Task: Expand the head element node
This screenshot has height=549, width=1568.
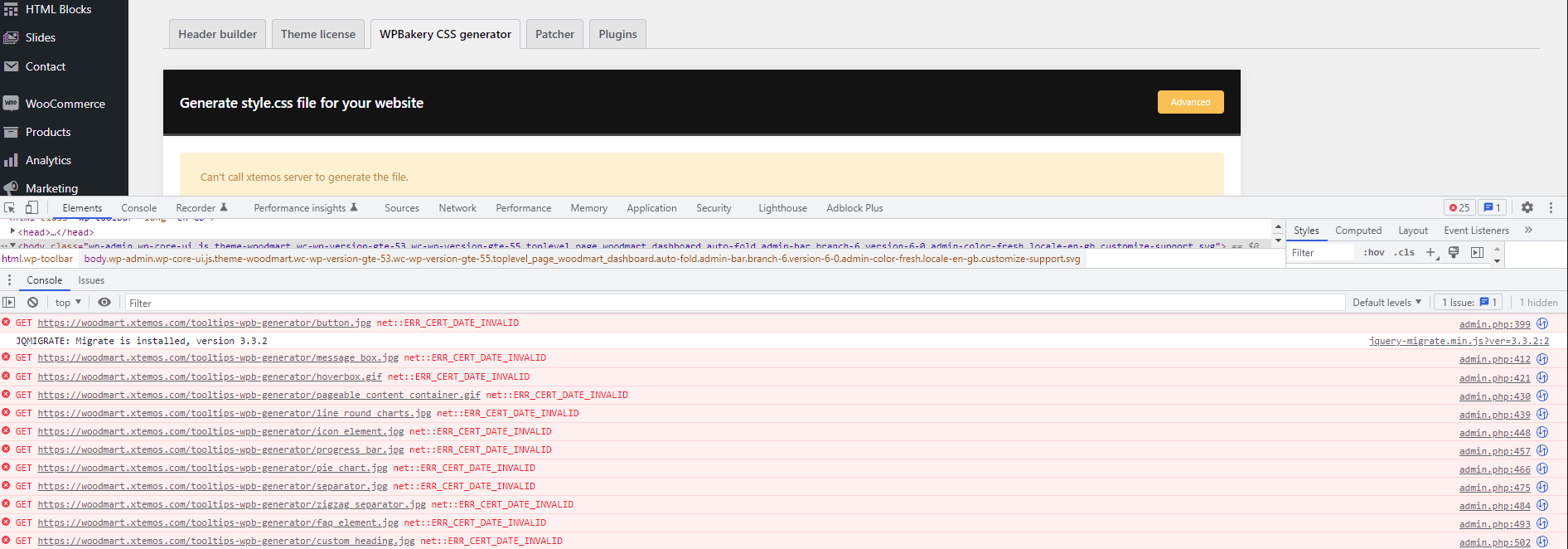Action: click(x=12, y=231)
